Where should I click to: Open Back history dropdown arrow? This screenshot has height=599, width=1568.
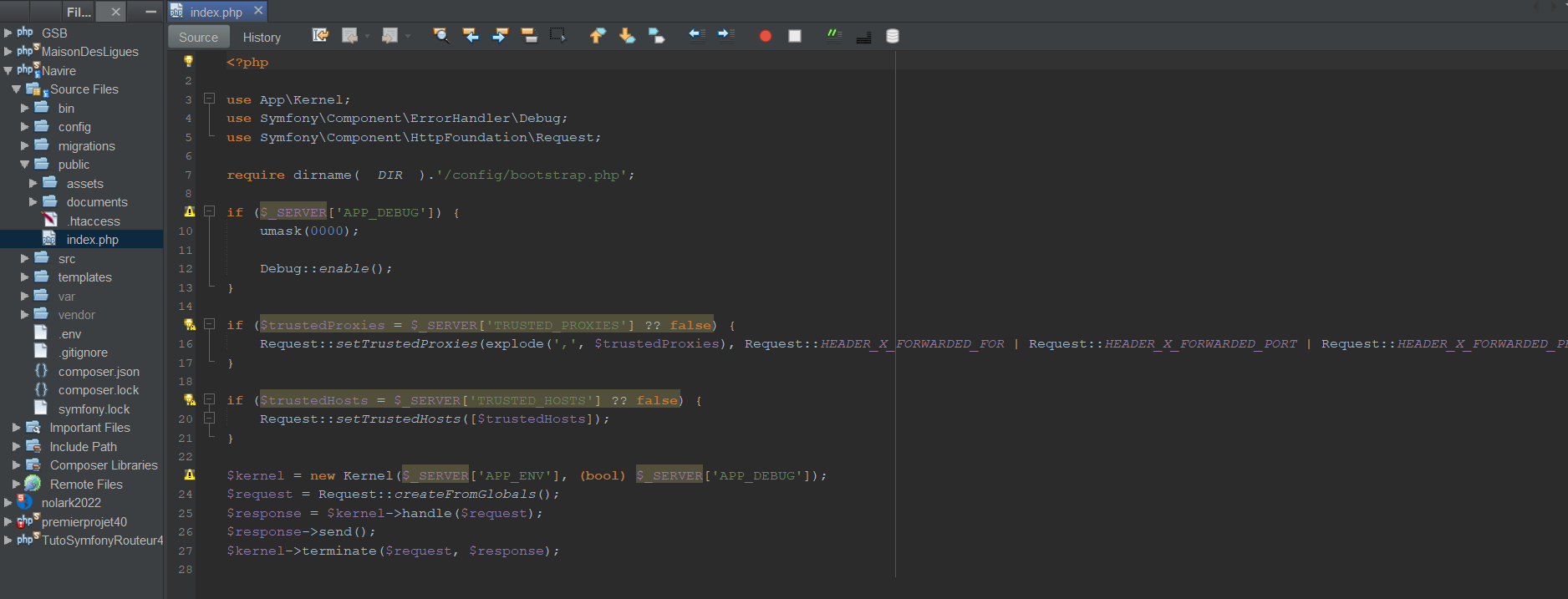pos(368,36)
